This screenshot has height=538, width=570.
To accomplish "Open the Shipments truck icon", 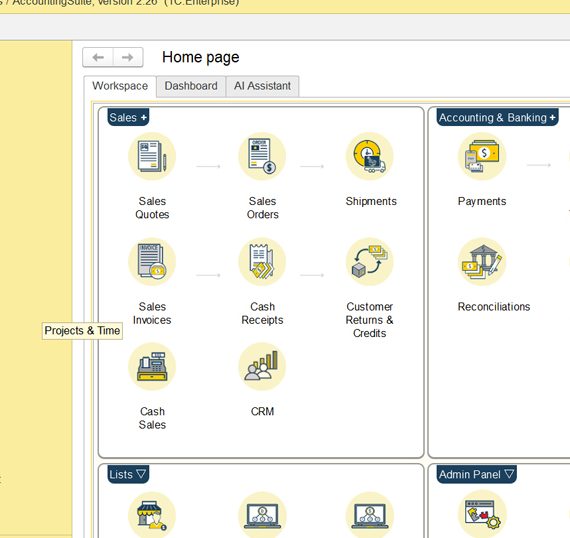I will (x=370, y=156).
